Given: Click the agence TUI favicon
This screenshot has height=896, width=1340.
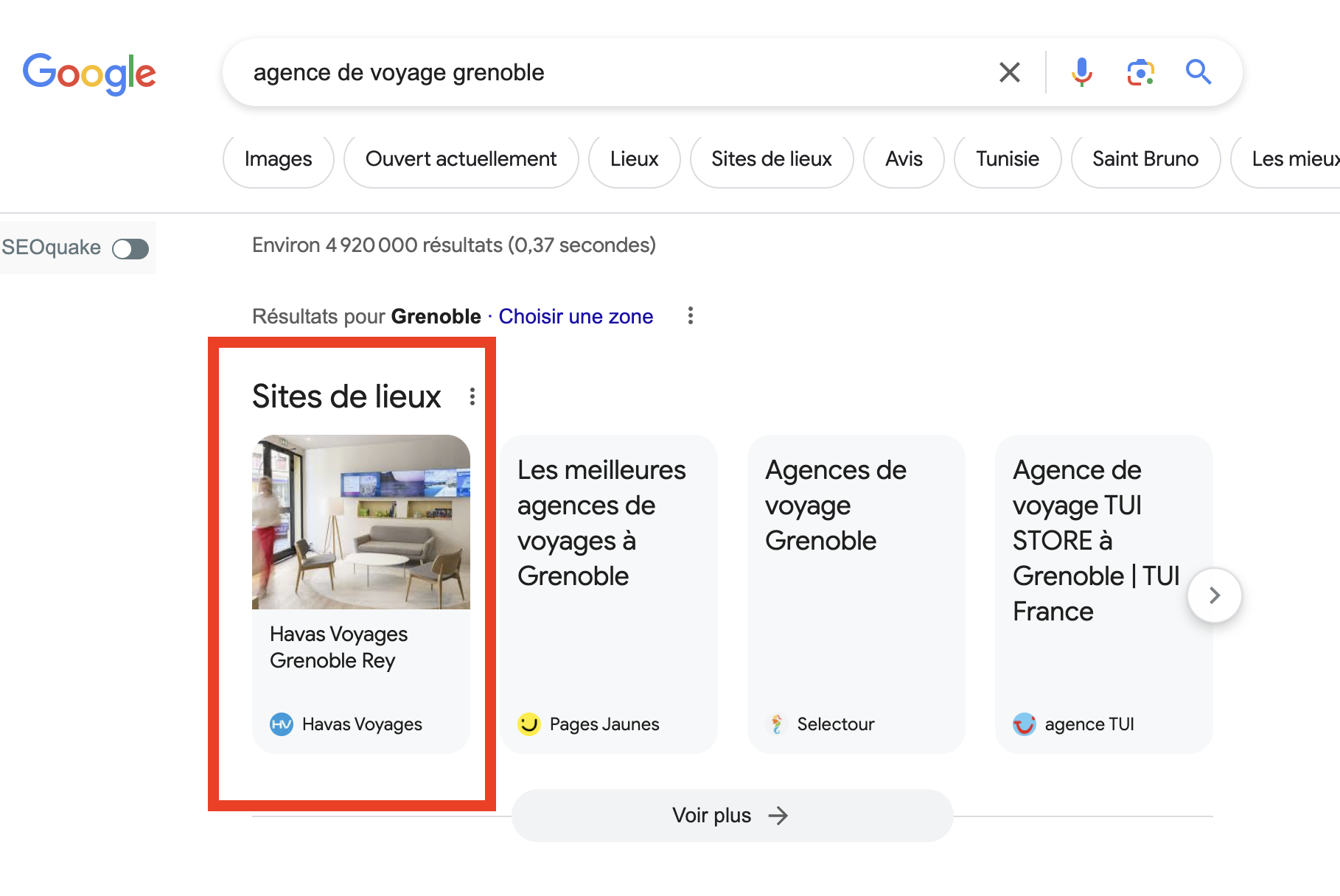Looking at the screenshot, I should [x=1025, y=724].
